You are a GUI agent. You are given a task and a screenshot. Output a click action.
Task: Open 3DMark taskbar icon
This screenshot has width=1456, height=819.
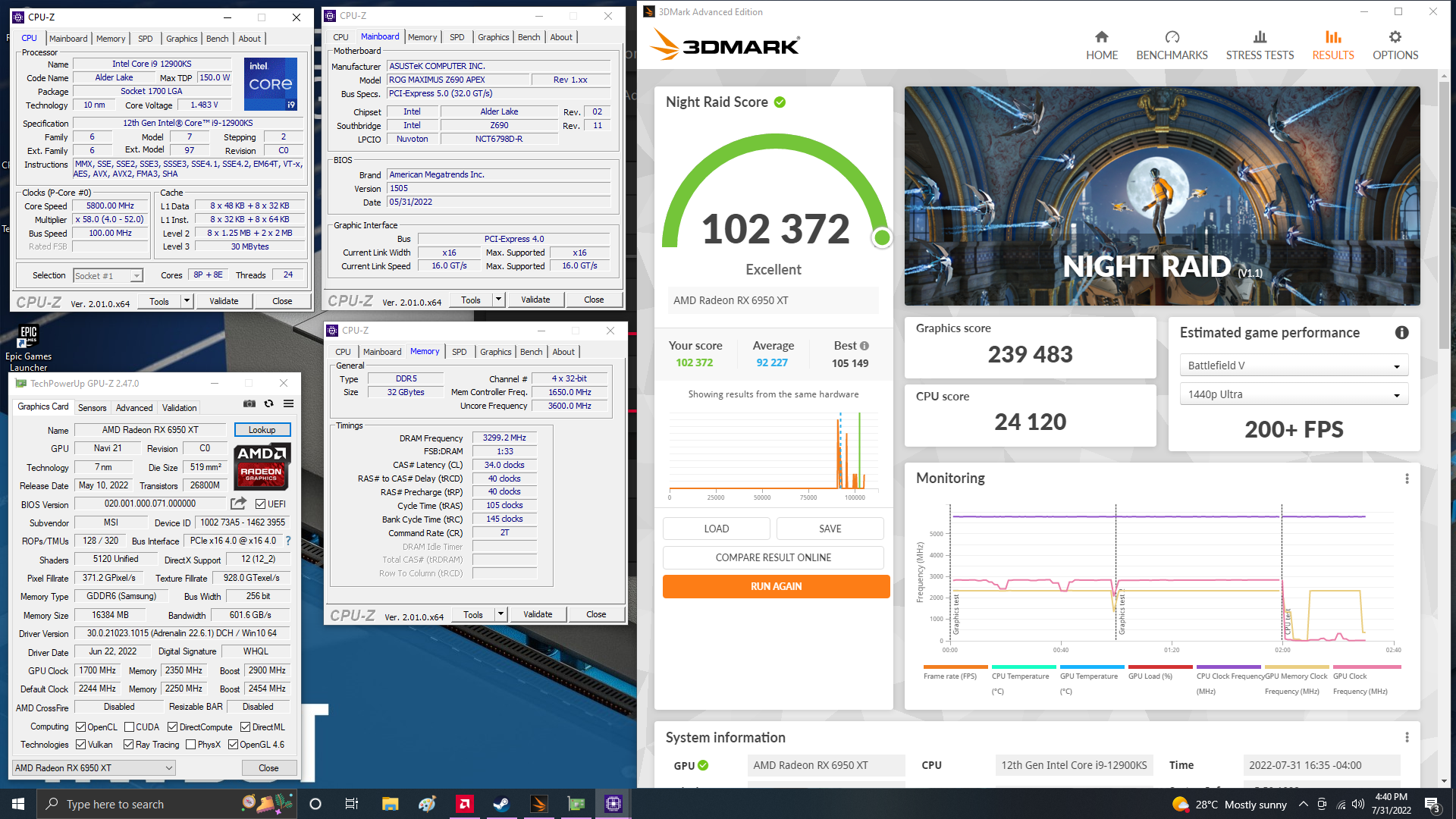coord(538,804)
